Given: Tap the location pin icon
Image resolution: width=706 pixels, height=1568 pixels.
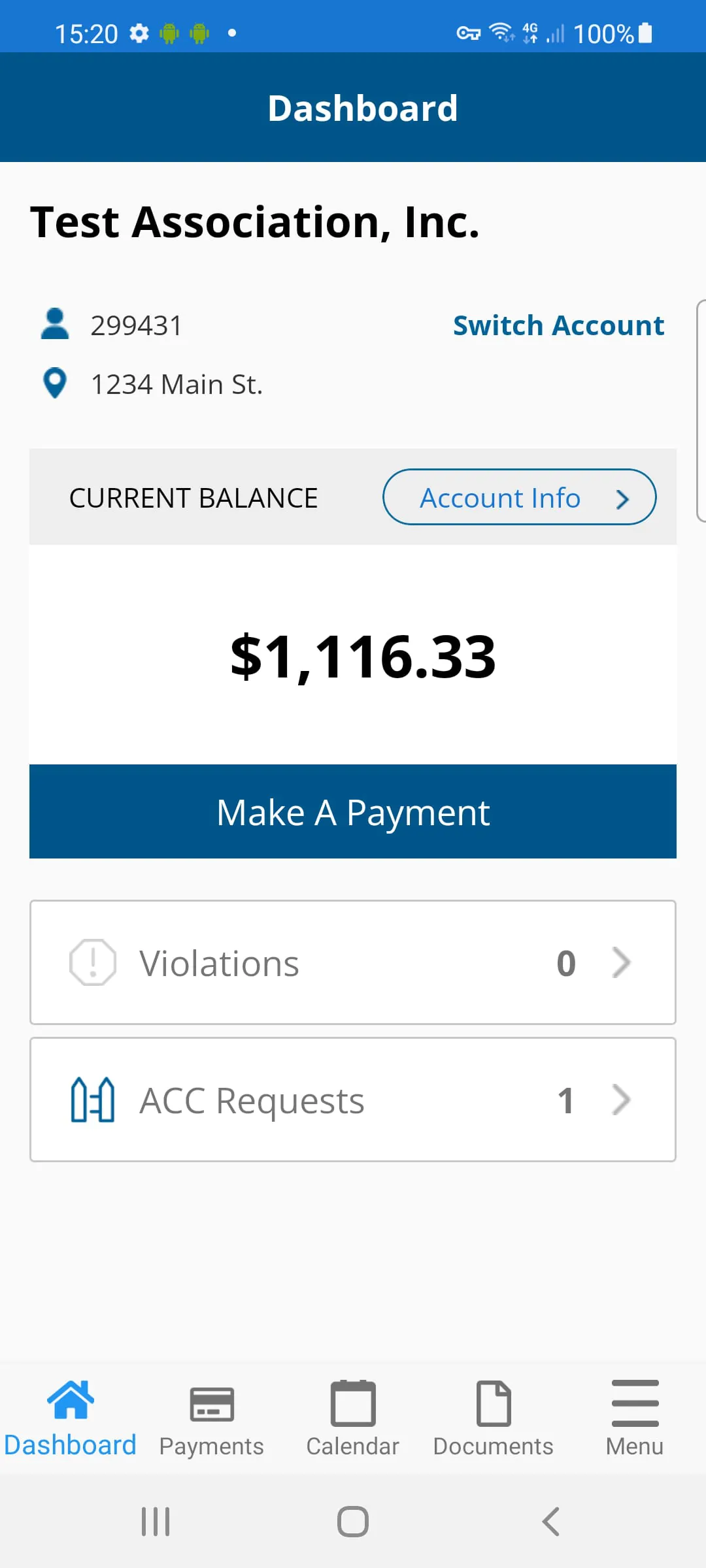Looking at the screenshot, I should (x=55, y=384).
